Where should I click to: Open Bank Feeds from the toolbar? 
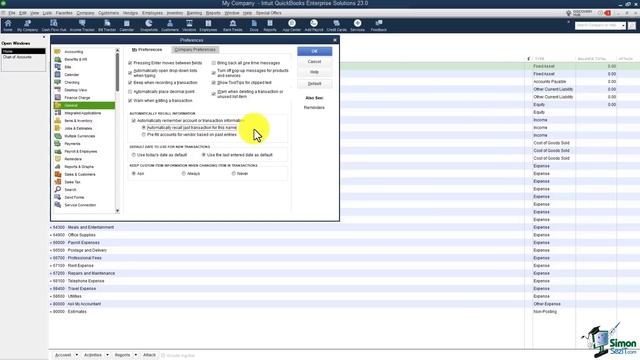[x=233, y=25]
